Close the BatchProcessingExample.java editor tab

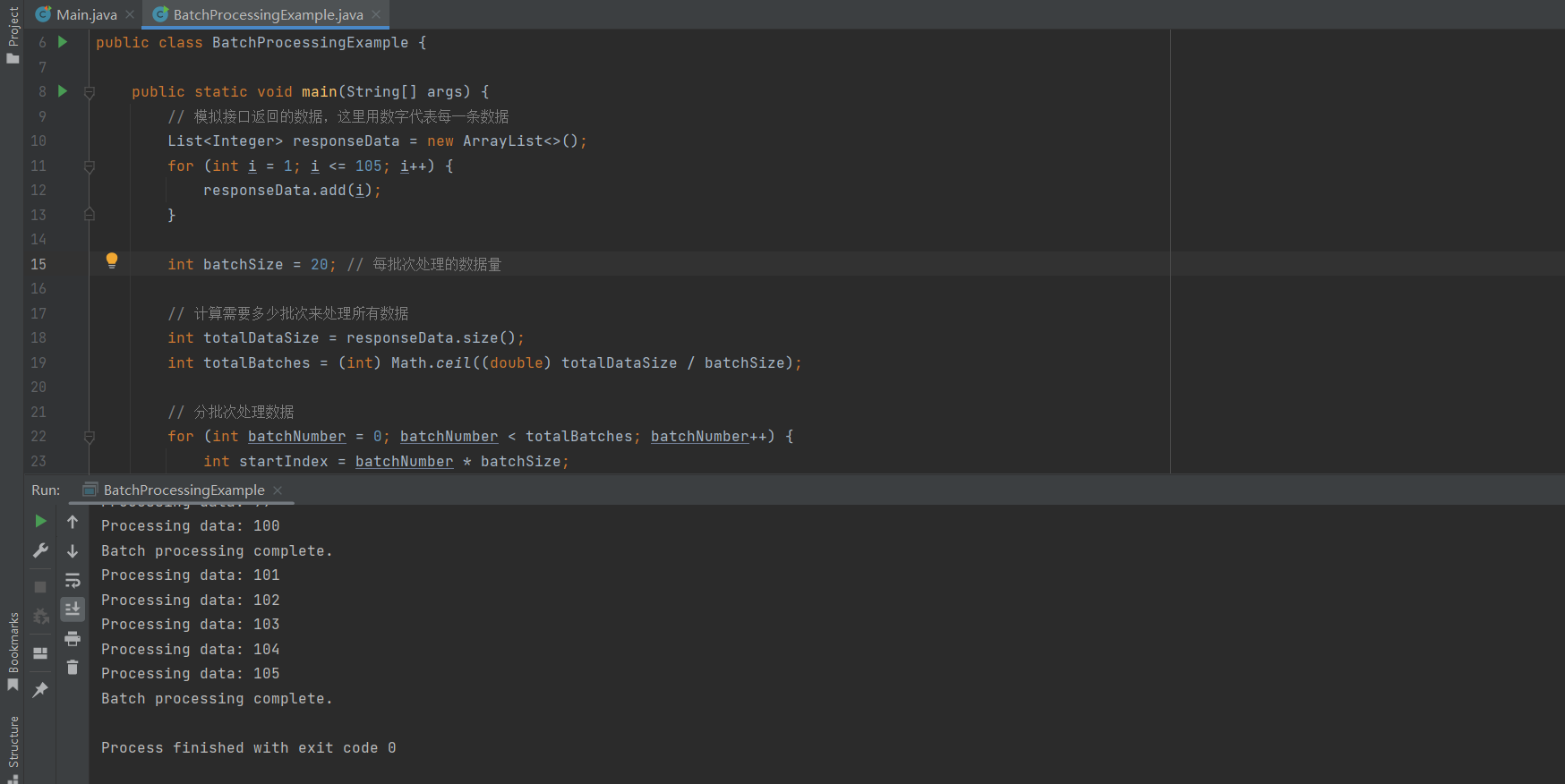pyautogui.click(x=376, y=14)
